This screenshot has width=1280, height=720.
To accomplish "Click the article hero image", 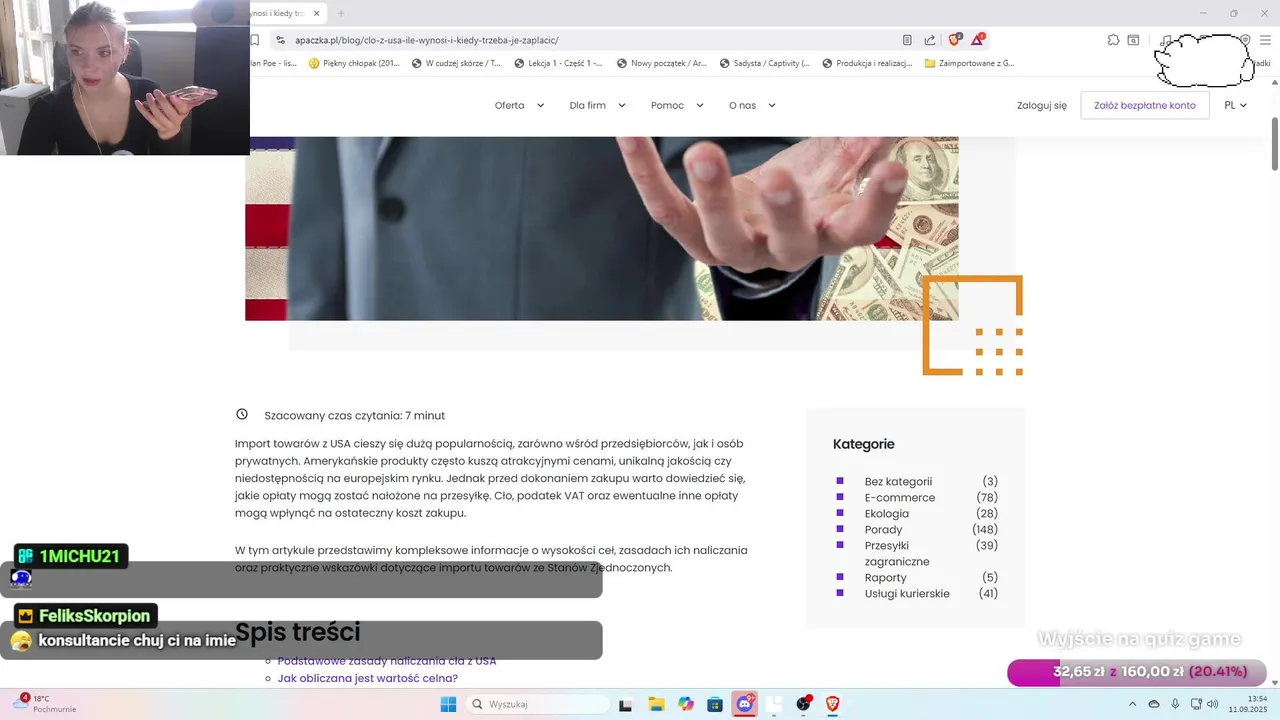I will tap(602, 228).
